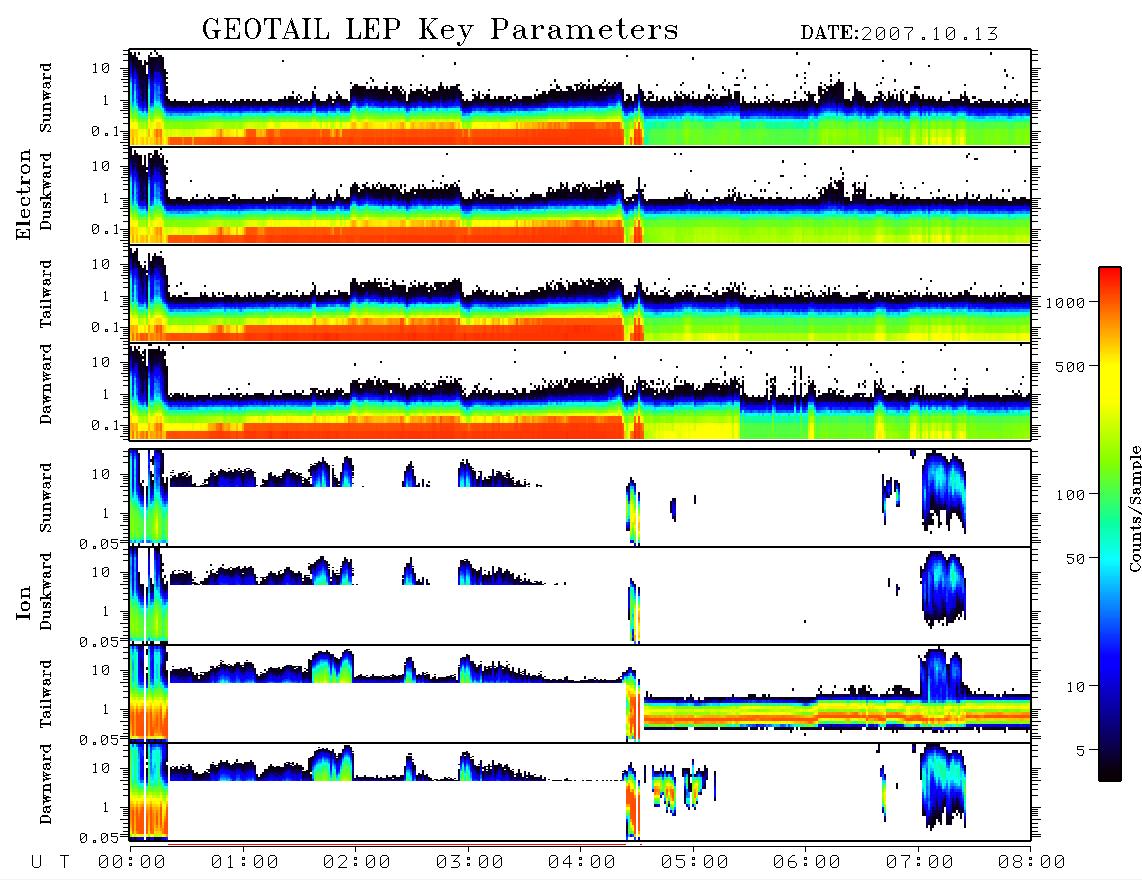Select the Ion Sunward spectrogram panel
The width and height of the screenshot is (1142, 880).
580,497
